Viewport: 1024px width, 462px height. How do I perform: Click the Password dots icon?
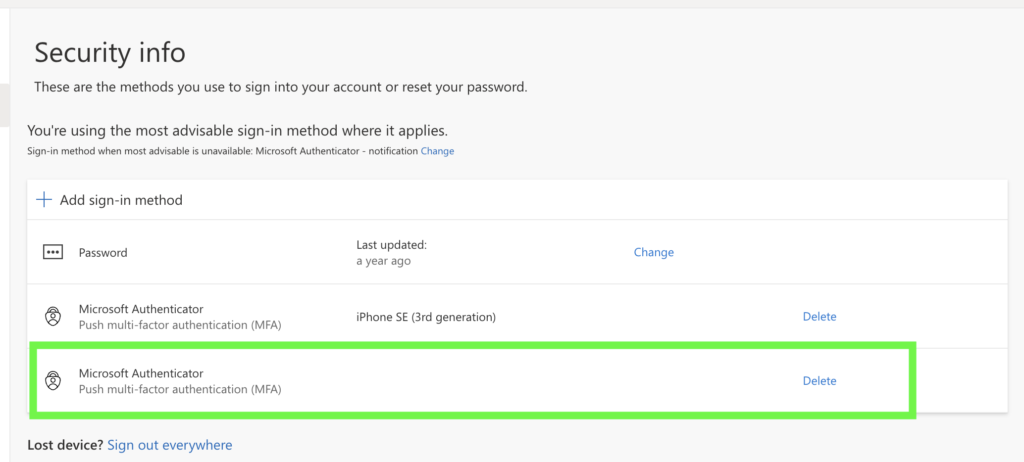53,252
